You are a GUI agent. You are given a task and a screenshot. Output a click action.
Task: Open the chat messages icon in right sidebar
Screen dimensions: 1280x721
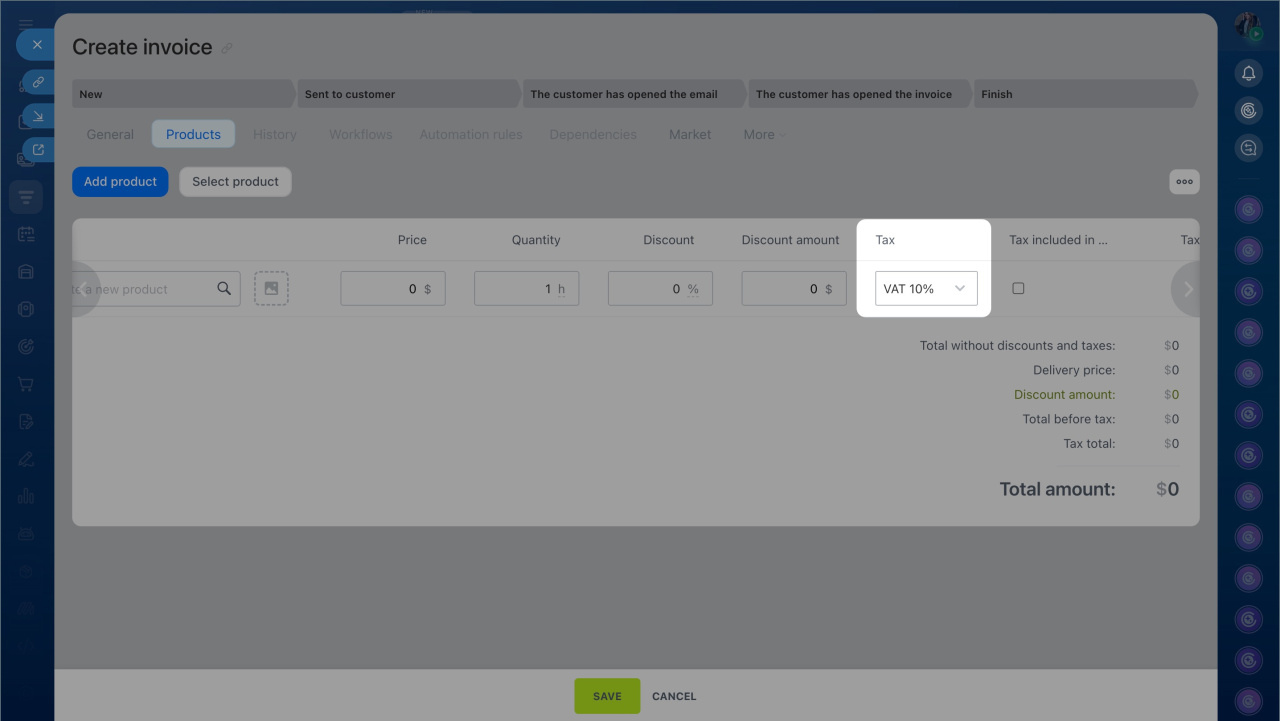point(1248,148)
